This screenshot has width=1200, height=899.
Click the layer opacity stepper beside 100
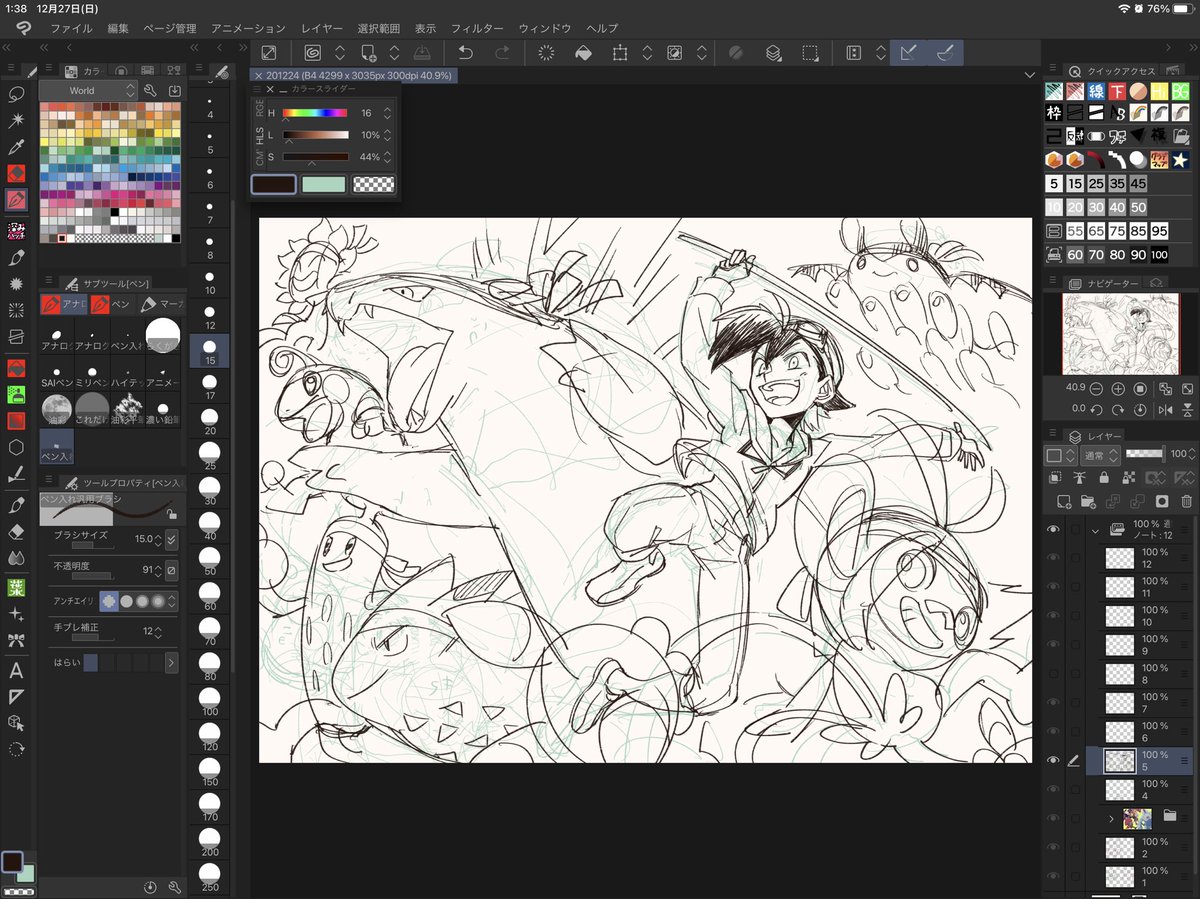click(1191, 455)
